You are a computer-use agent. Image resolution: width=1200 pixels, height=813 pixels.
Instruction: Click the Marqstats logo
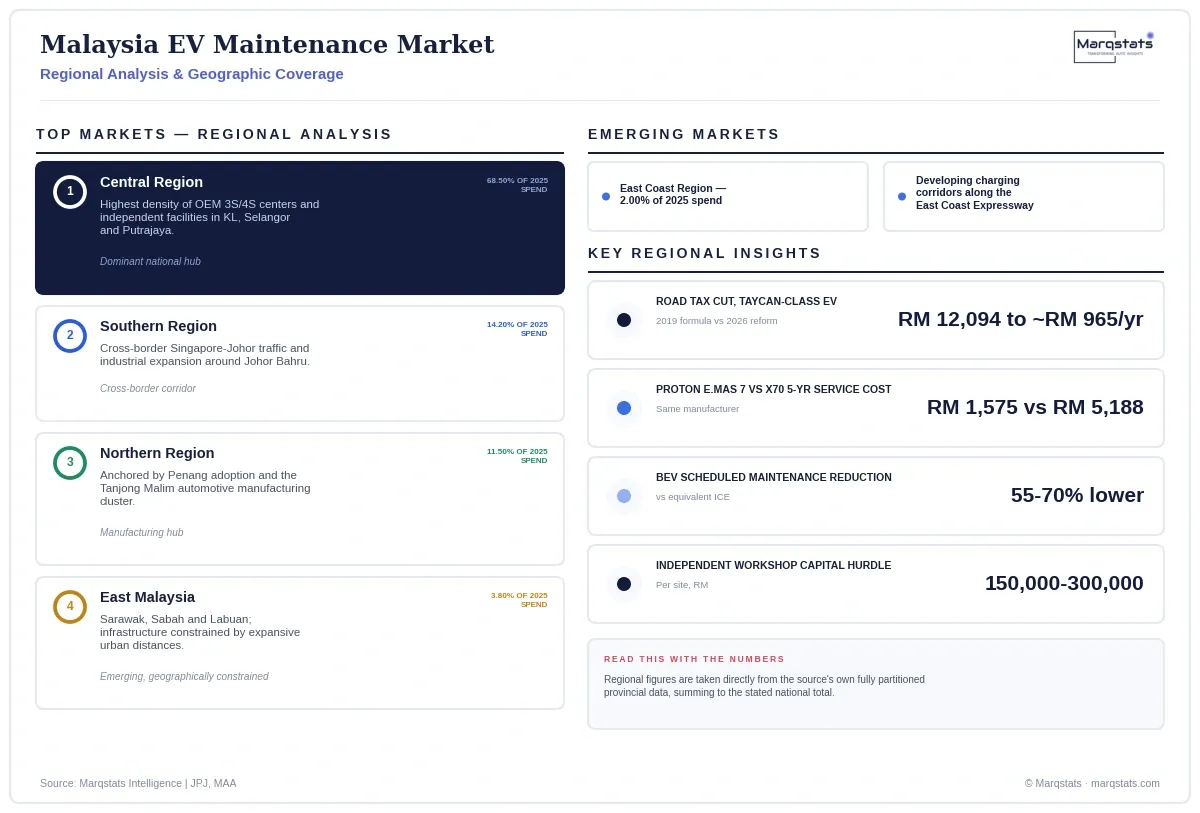[1114, 46]
